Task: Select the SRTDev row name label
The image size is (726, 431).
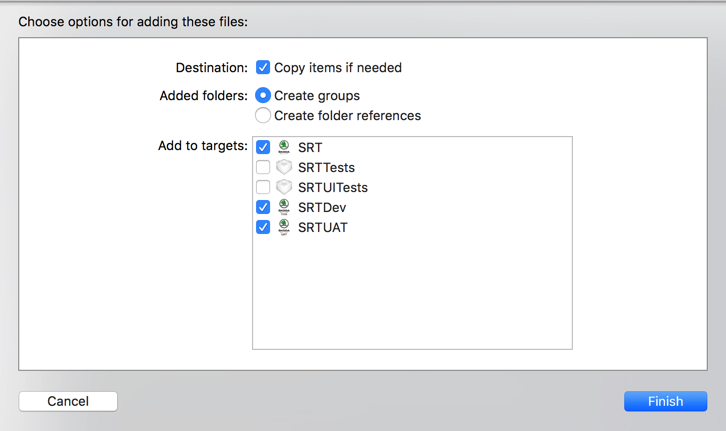Action: [322, 207]
